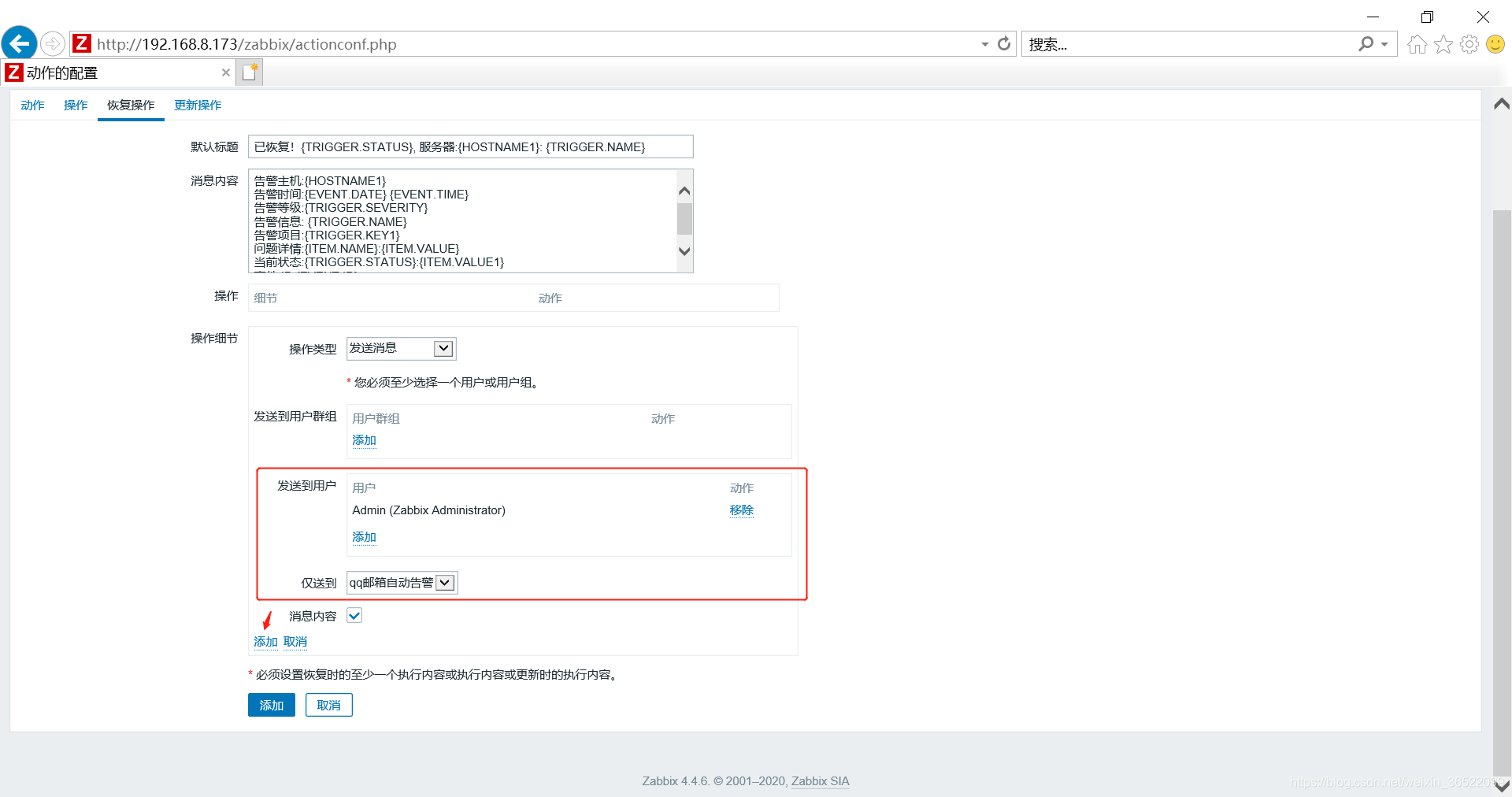This screenshot has width=1512, height=797.
Task: Refresh the page with reload icon
Action: (1004, 44)
